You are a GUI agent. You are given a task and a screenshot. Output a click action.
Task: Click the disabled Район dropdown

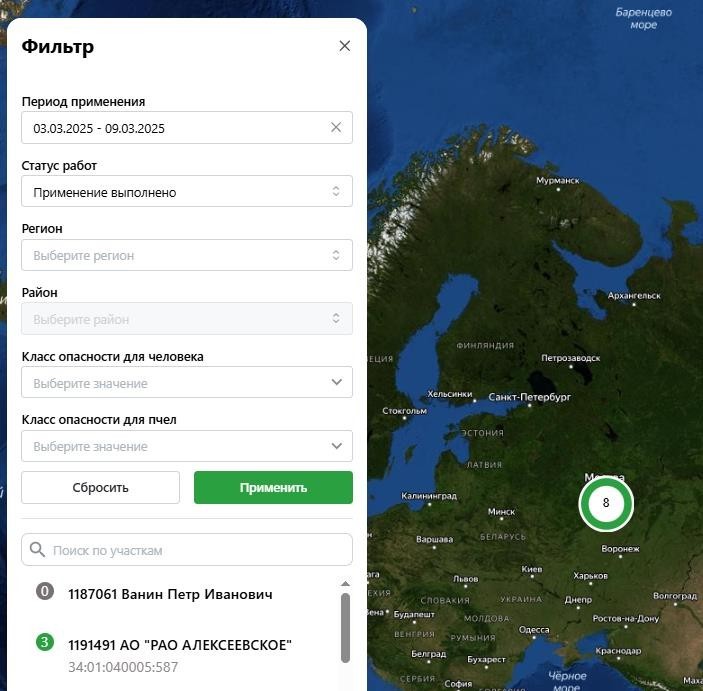[x=186, y=319]
